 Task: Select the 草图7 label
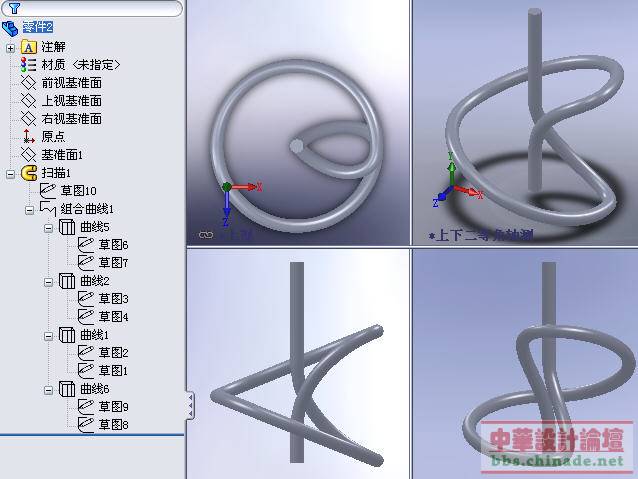(x=114, y=262)
